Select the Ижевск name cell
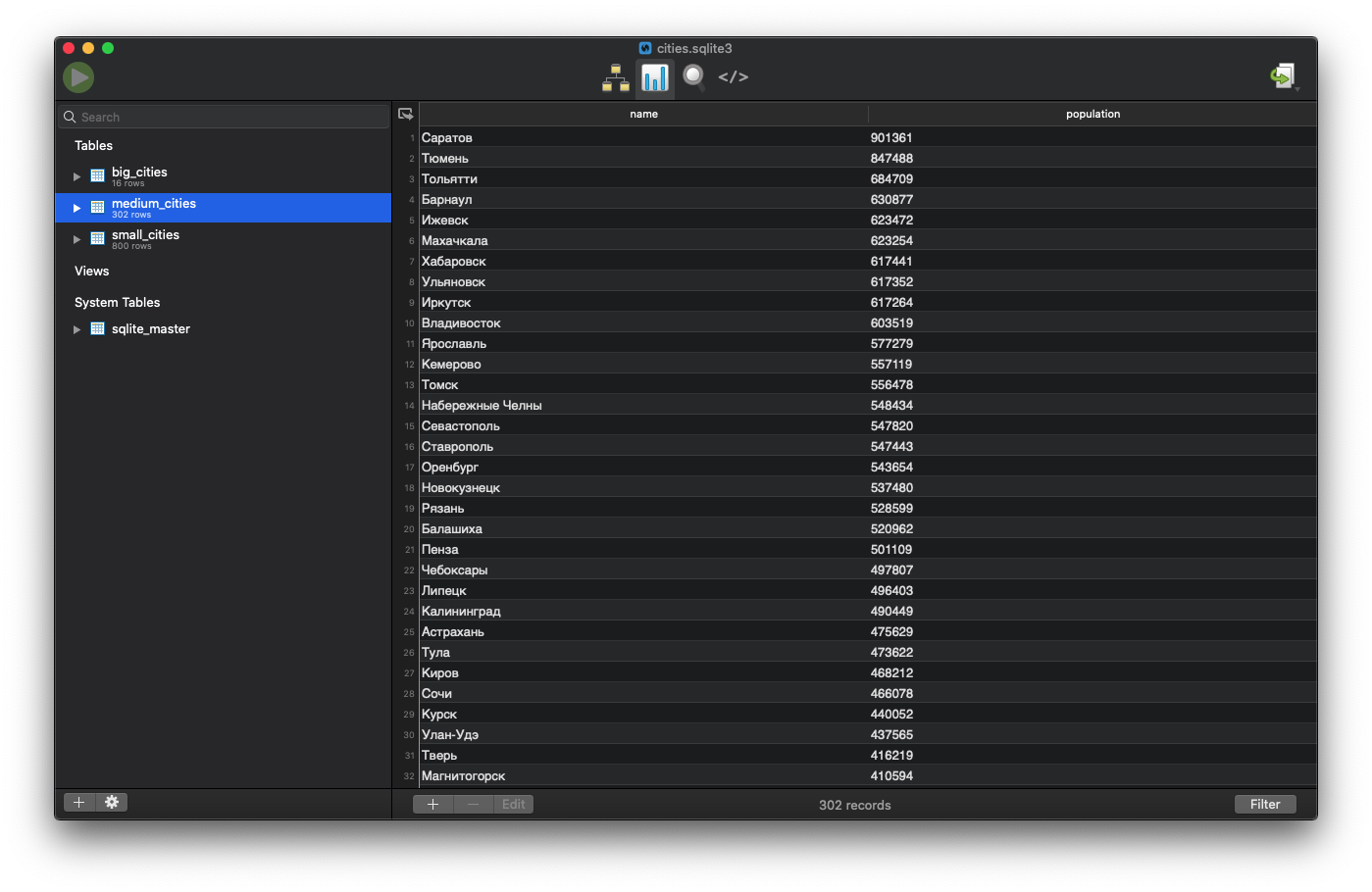 point(643,220)
